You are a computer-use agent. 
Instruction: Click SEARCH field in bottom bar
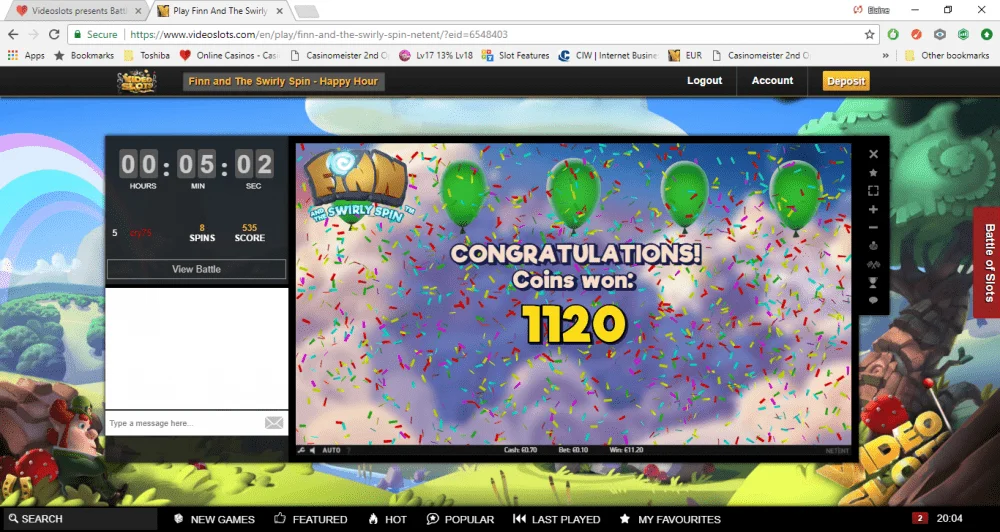coord(80,519)
